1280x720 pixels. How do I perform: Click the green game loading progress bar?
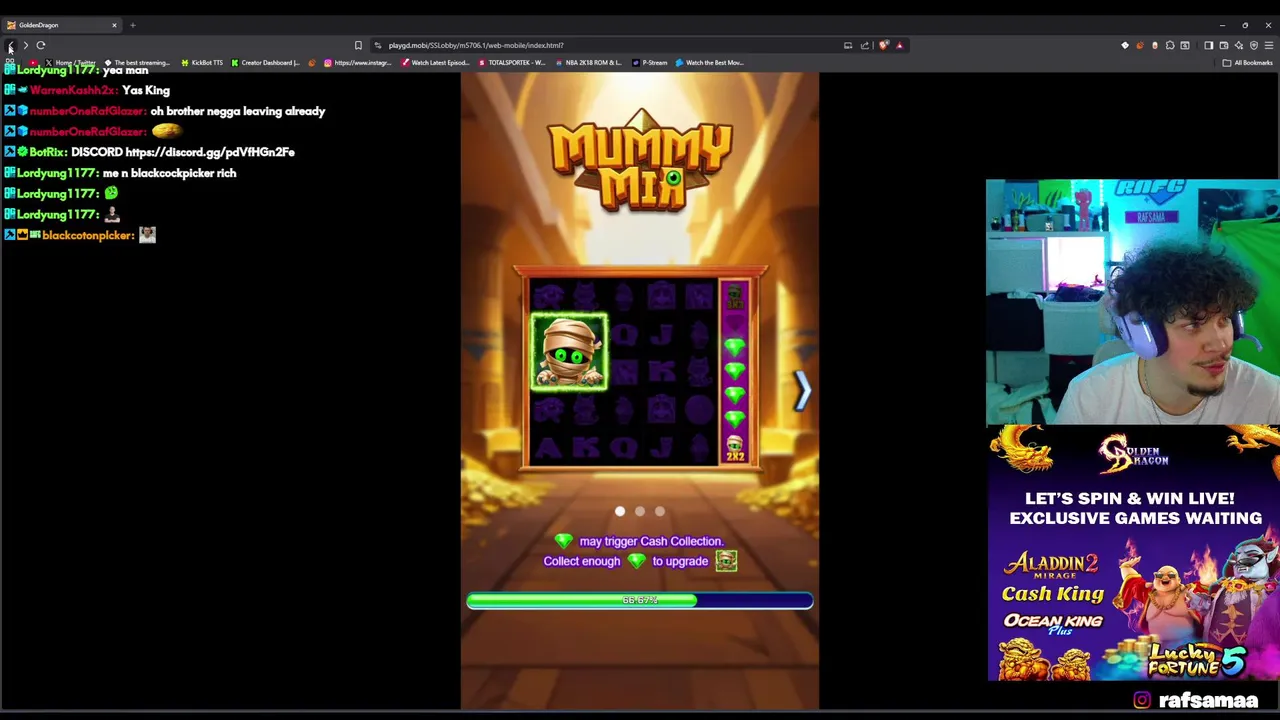point(640,600)
